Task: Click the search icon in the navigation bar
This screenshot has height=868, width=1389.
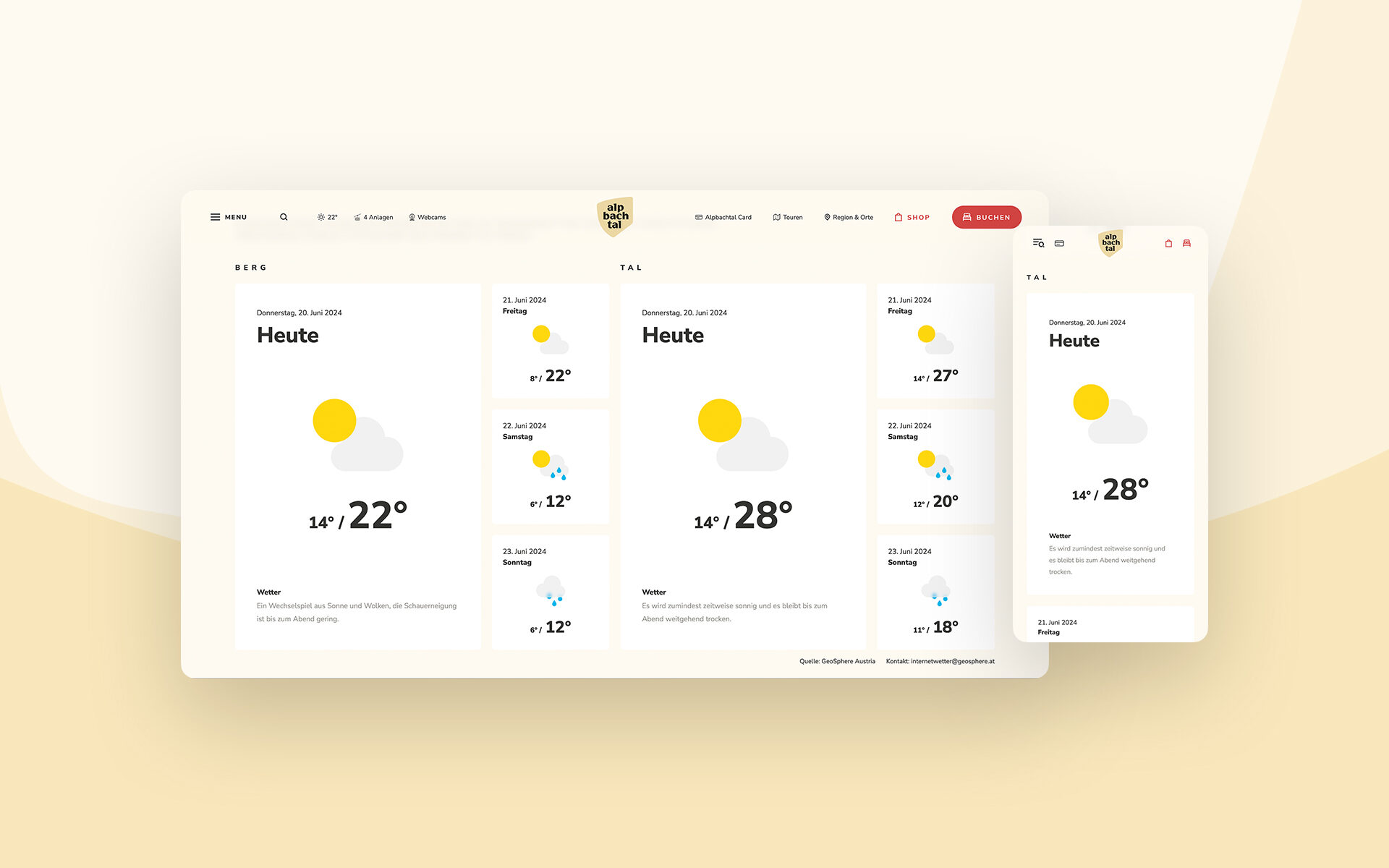Action: pyautogui.click(x=282, y=216)
